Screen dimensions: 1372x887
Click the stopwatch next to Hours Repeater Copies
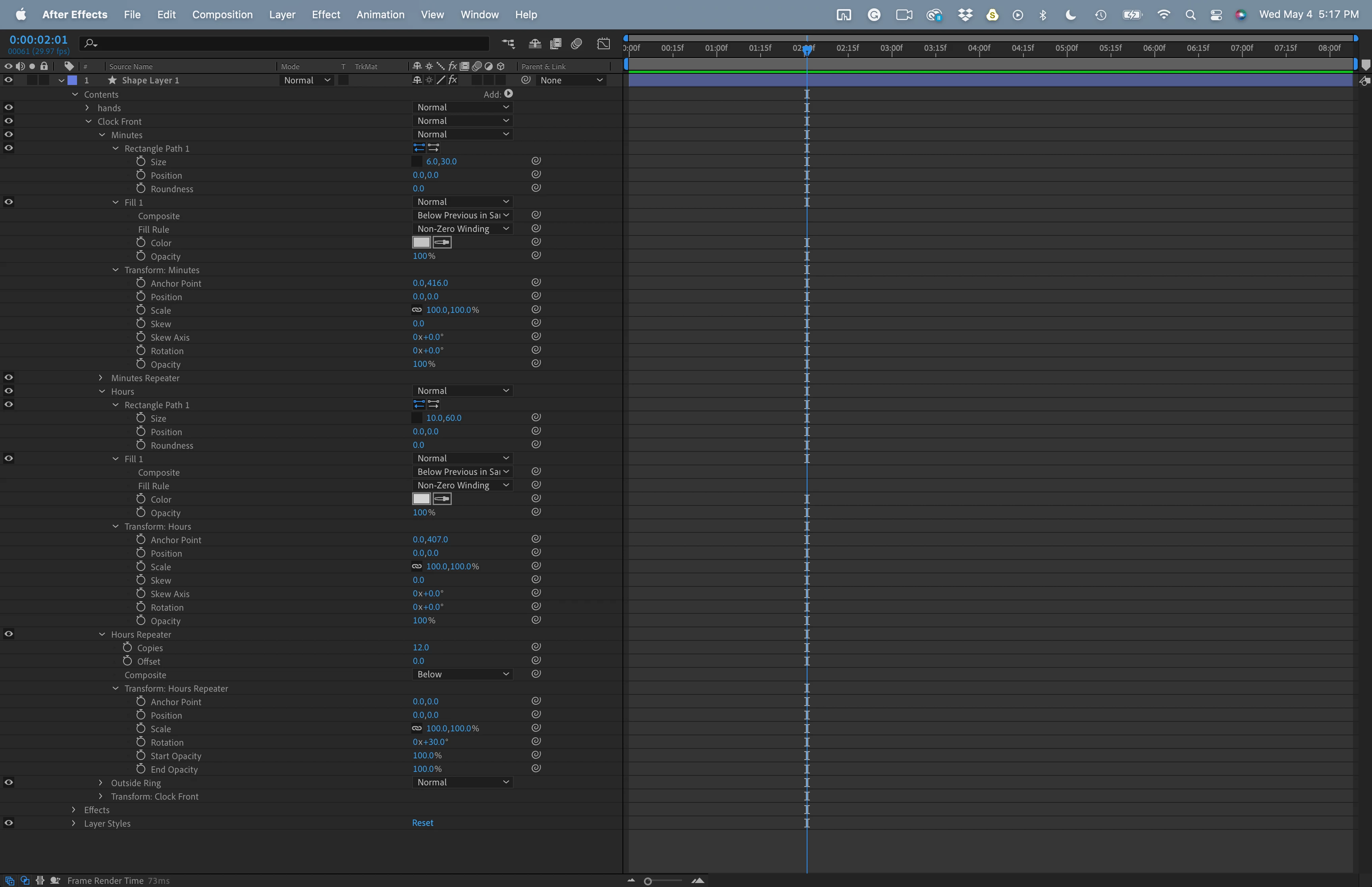pos(127,648)
